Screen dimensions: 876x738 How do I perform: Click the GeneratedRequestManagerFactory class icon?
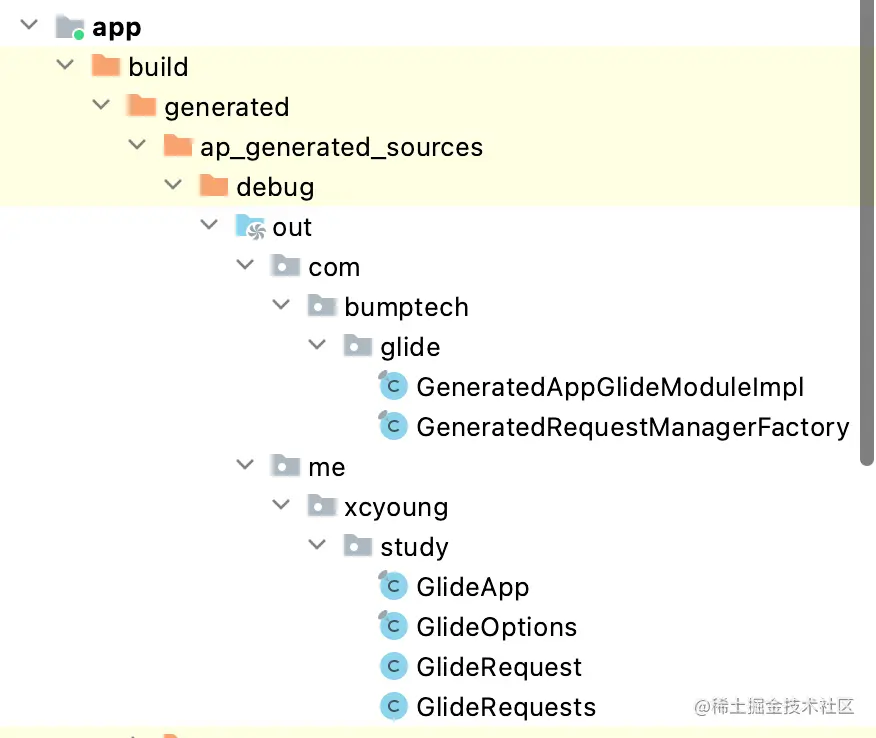[393, 426]
